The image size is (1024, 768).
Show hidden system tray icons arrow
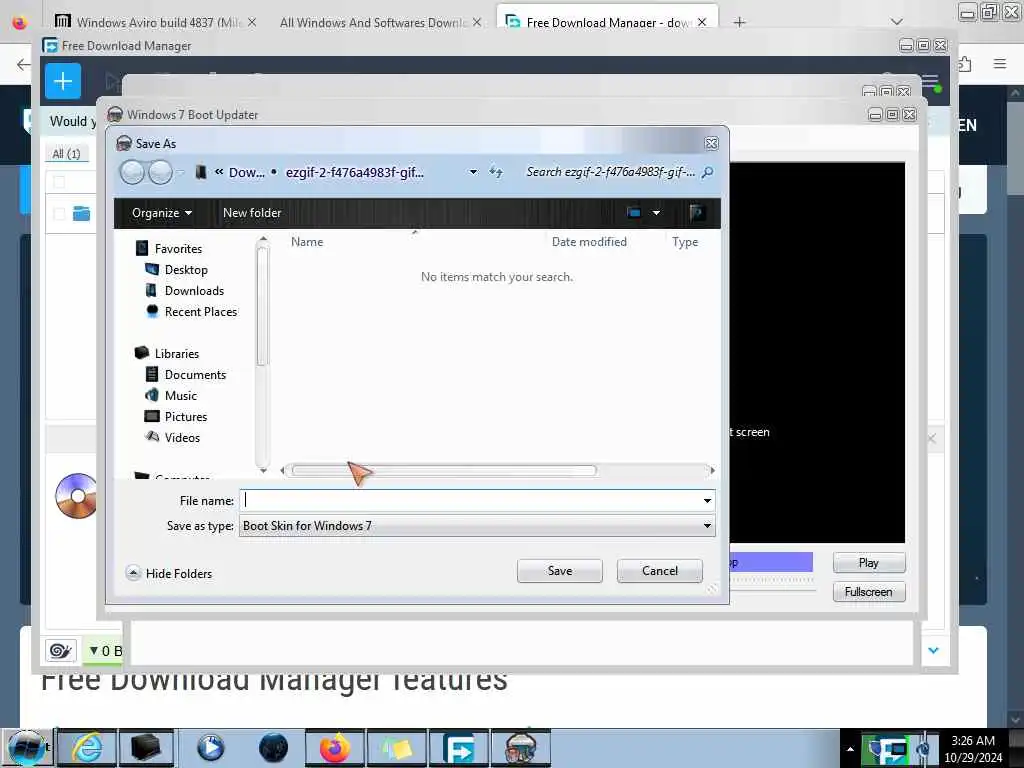(x=850, y=749)
